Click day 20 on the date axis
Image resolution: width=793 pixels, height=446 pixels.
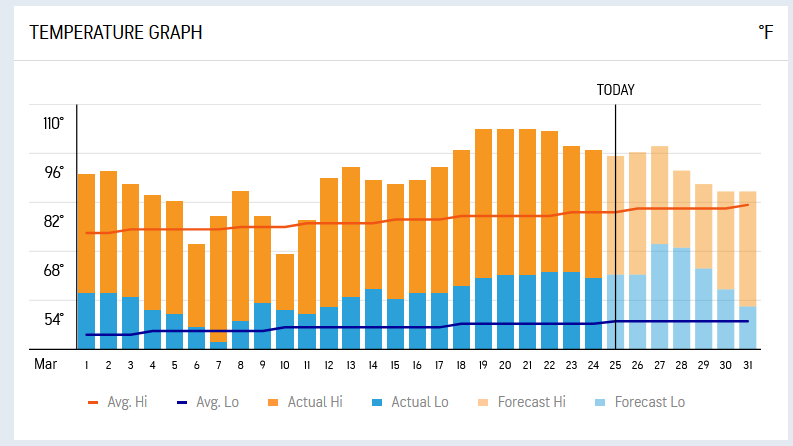pos(505,365)
